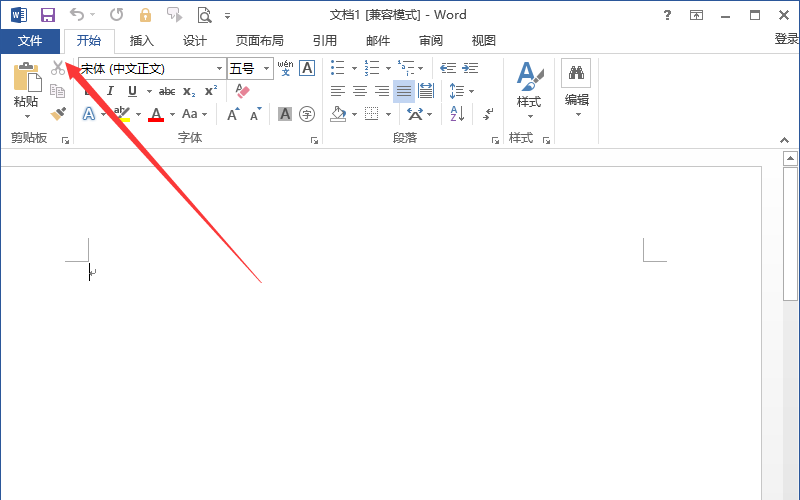Open the font size box 五号
Screen dimensions: 800x500
tap(250, 68)
